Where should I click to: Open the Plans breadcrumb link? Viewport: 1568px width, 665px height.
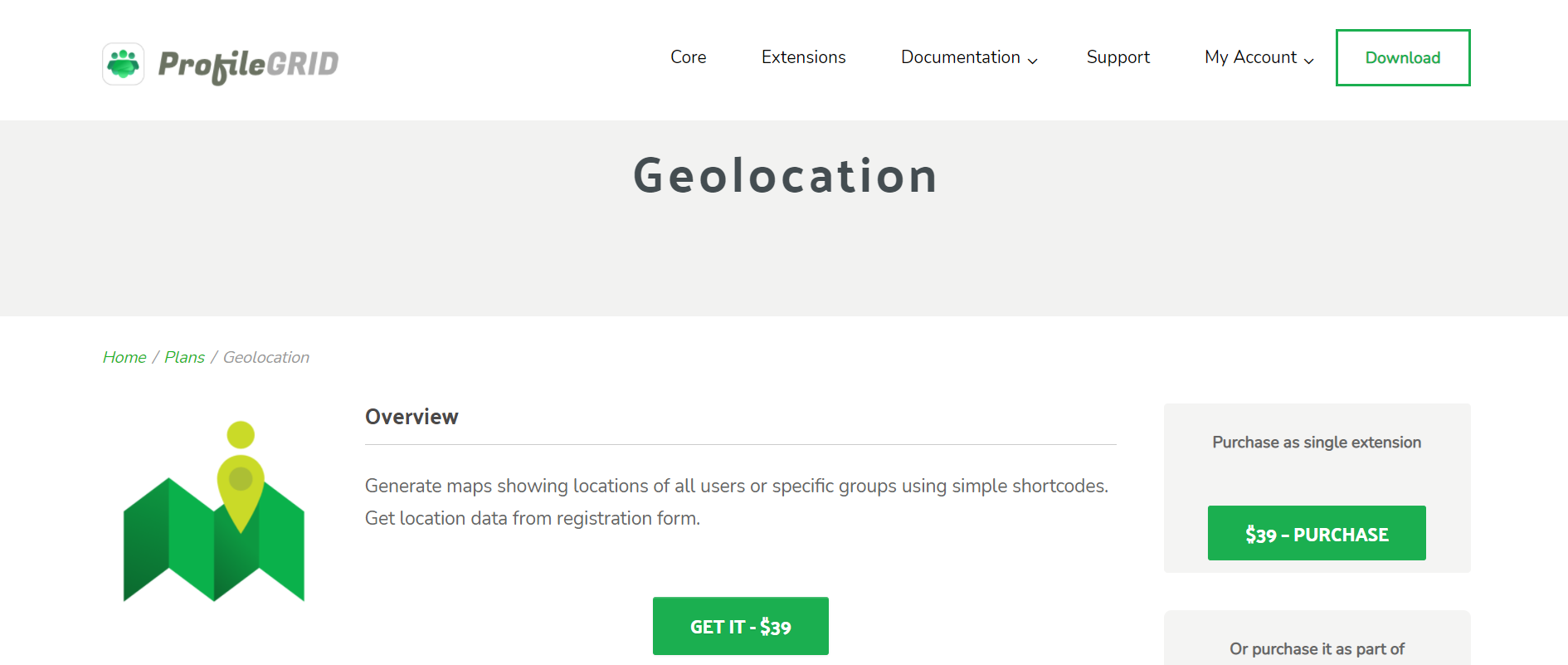coord(184,357)
